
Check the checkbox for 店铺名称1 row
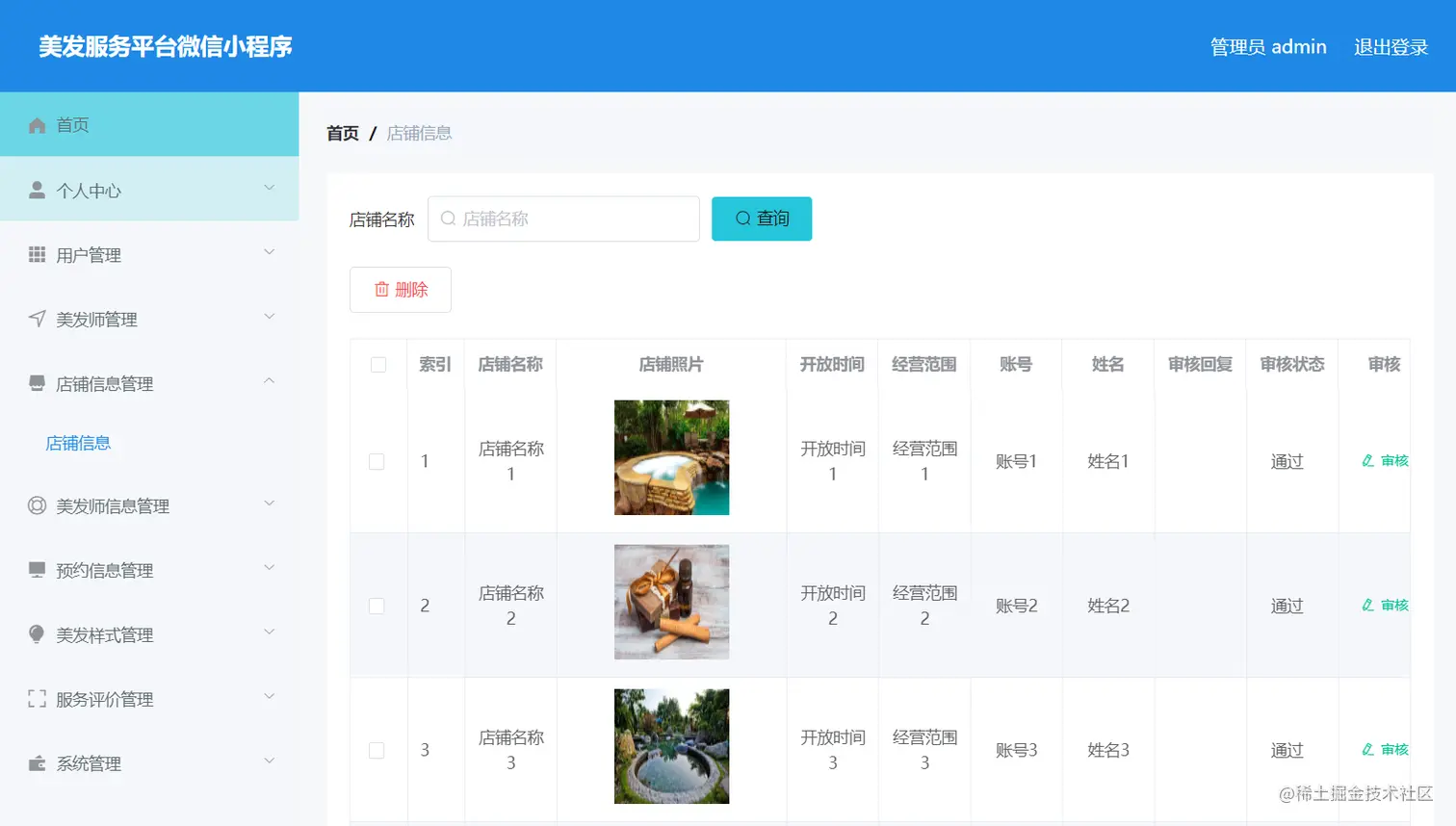pos(377,462)
